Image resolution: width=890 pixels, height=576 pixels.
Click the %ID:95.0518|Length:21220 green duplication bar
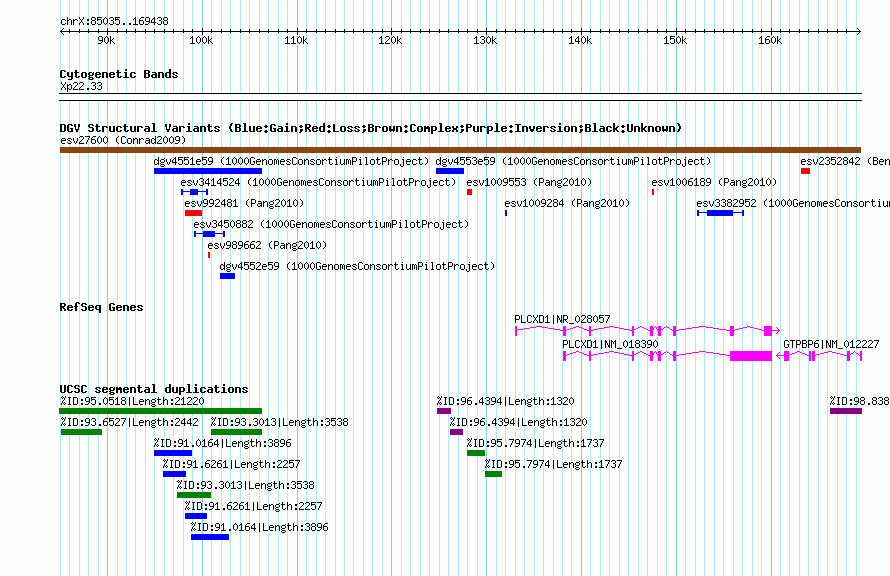point(161,411)
